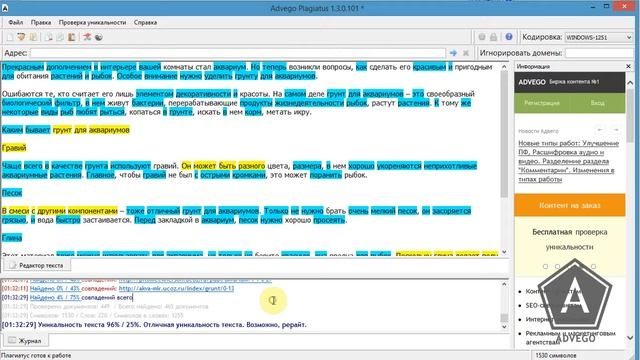Screen dimensions: 640x360
Task: Open the Файл menu
Action: tap(16, 22)
